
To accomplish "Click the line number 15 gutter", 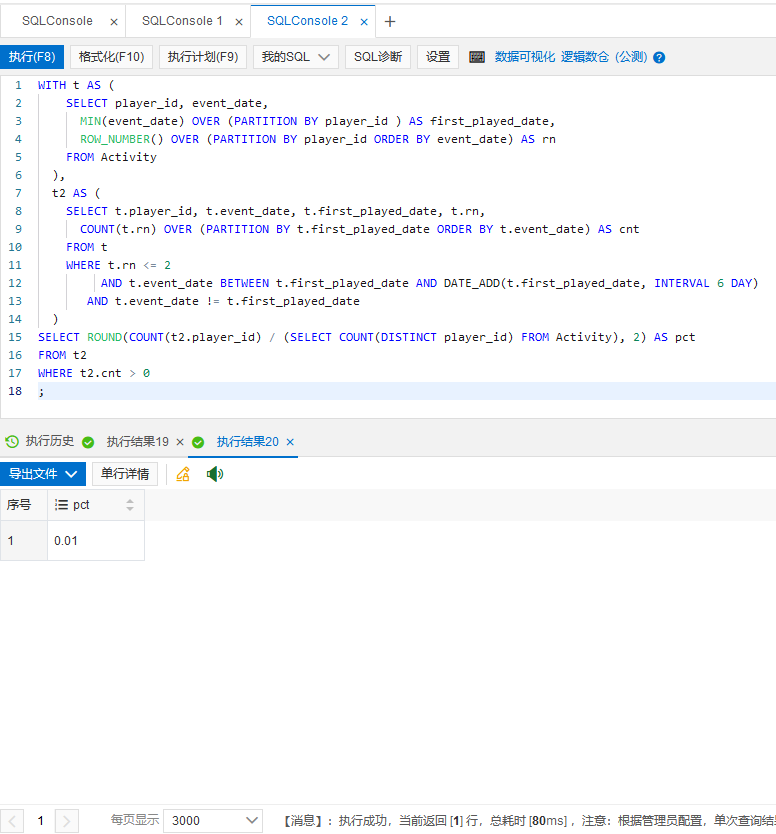I will [15, 337].
